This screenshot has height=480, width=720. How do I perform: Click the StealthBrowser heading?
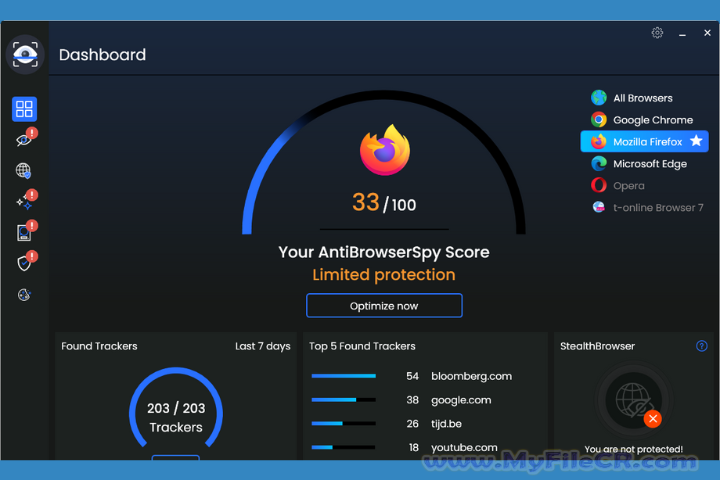(x=597, y=346)
